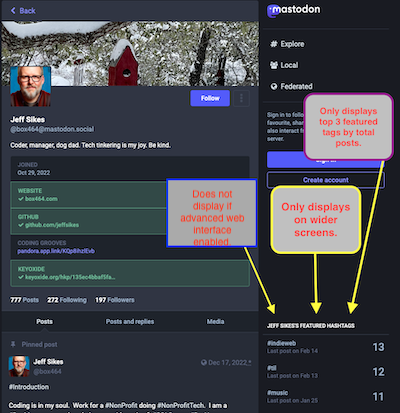400x413 pixels.
Task: Switch to the Media tab
Action: pos(215,322)
